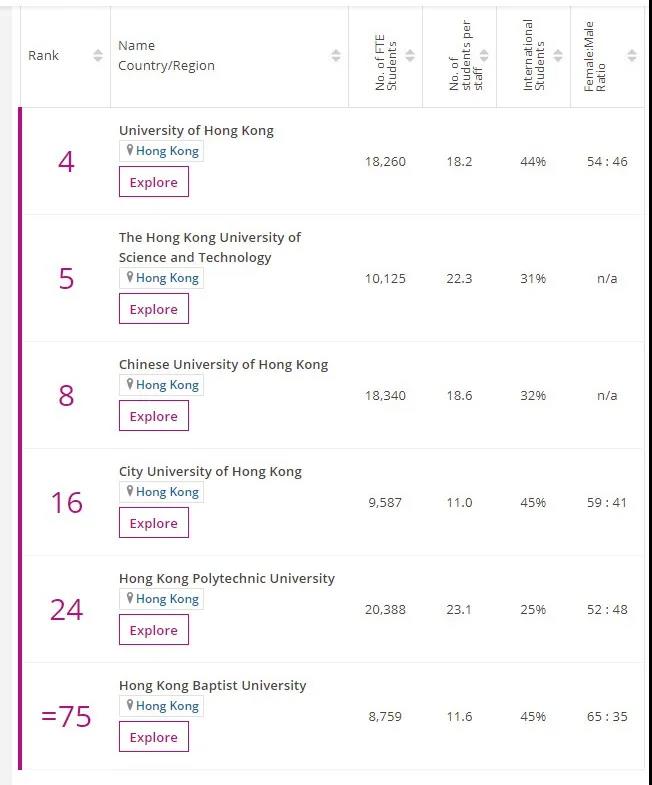Explore University of Hong Kong
The height and width of the screenshot is (785, 652).
[x=153, y=182]
